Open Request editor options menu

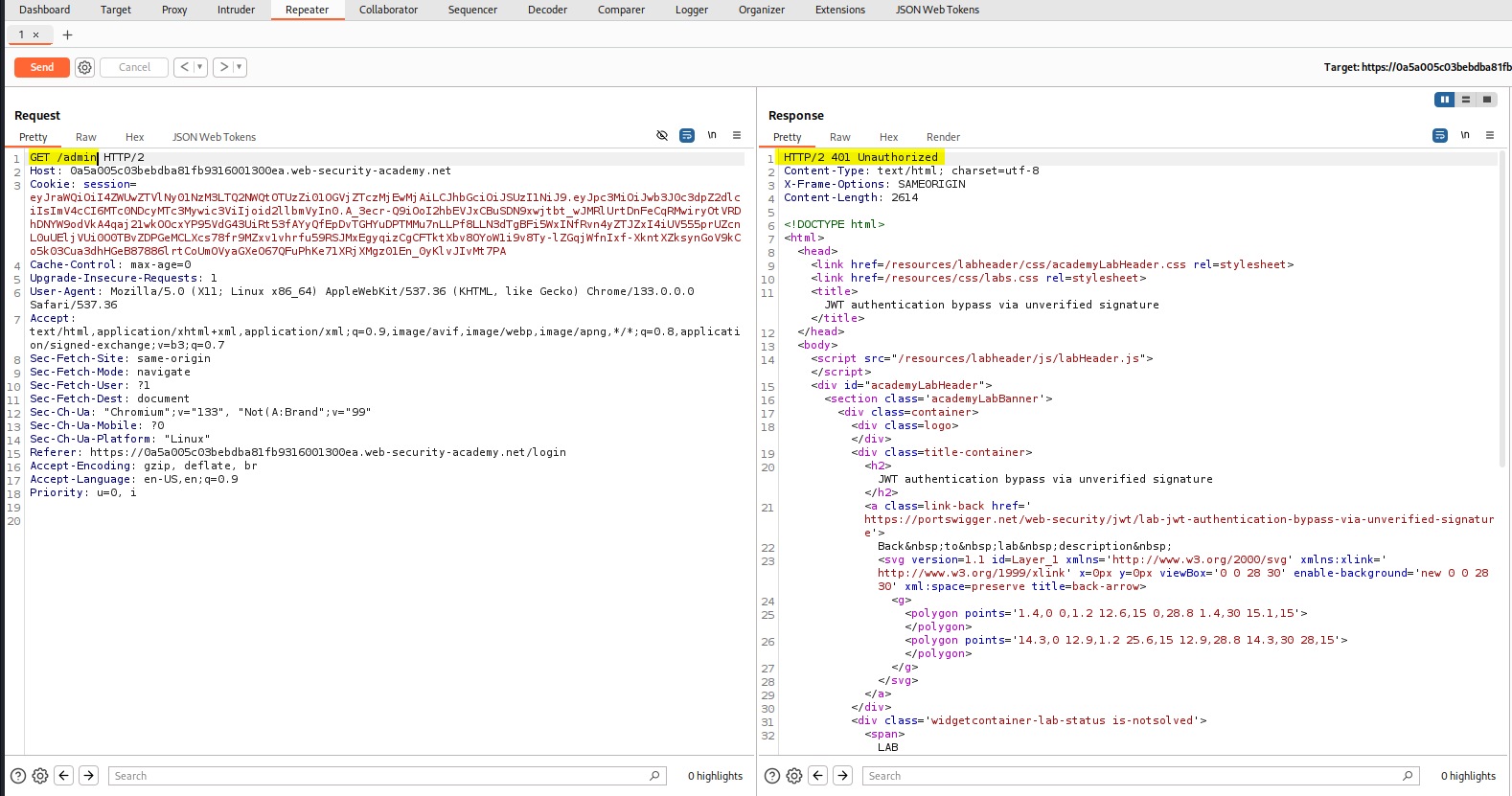click(x=737, y=135)
